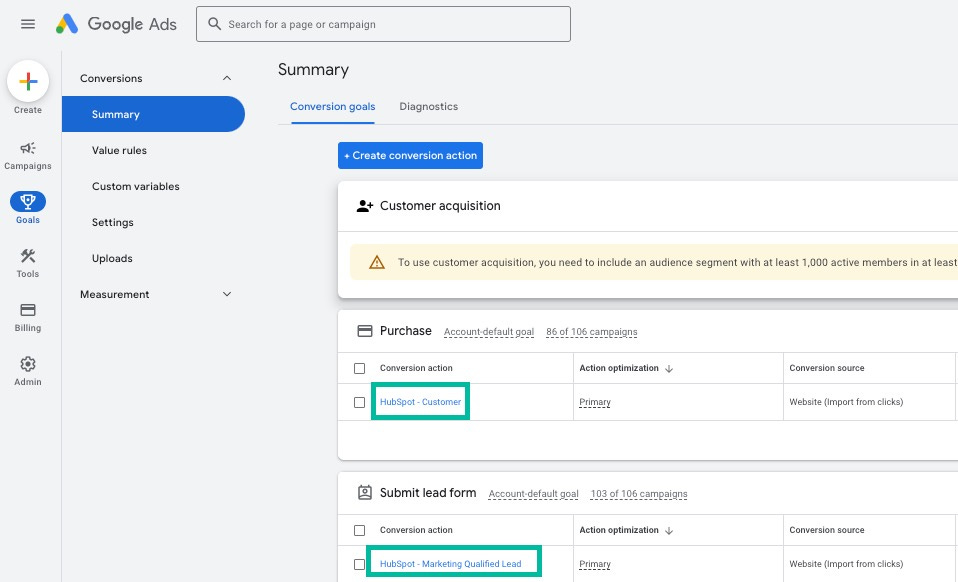Image resolution: width=958 pixels, height=582 pixels.
Task: Check select-all box in Purchase table header
Action: [x=359, y=368]
